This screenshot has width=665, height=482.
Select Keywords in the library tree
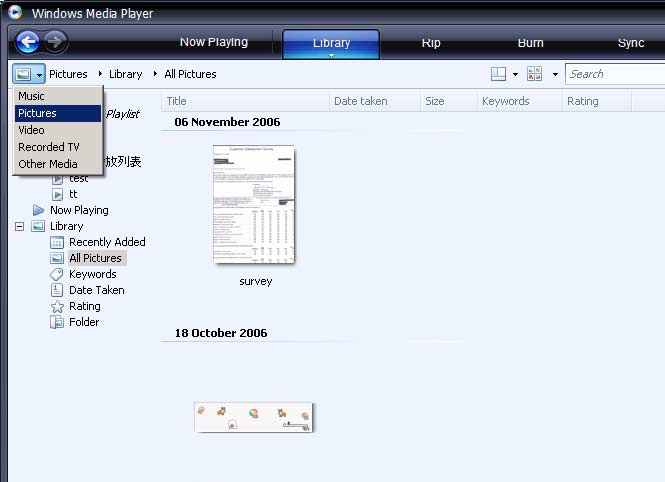tap(92, 274)
